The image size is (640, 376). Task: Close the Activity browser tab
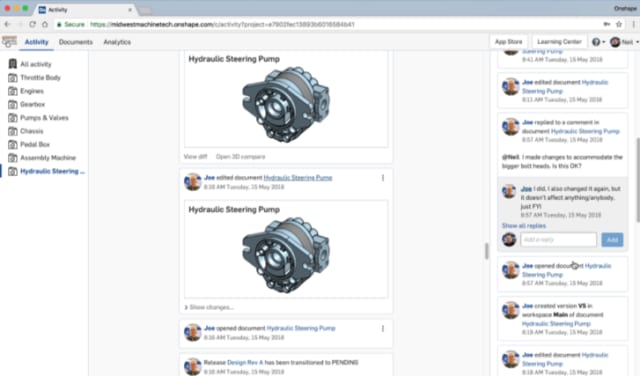coord(130,10)
